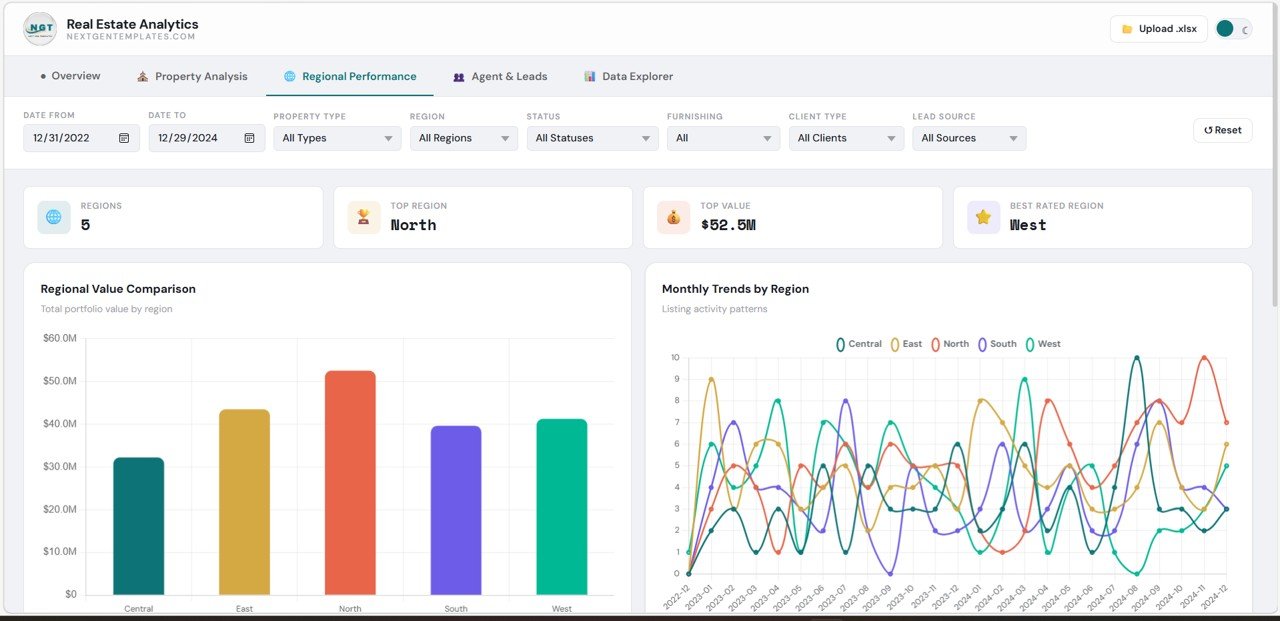The height and width of the screenshot is (621, 1280).
Task: Click the star icon on Best Rated Region card
Action: (982, 217)
